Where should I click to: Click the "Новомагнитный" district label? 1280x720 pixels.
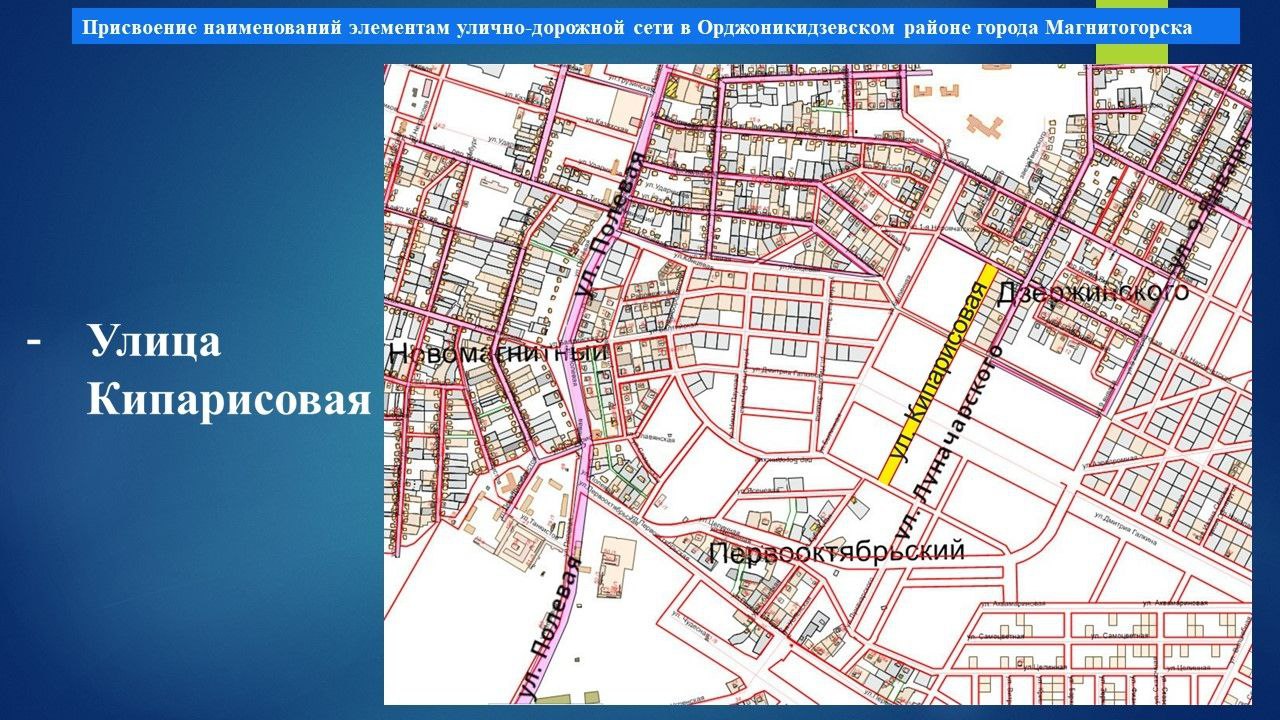click(498, 353)
